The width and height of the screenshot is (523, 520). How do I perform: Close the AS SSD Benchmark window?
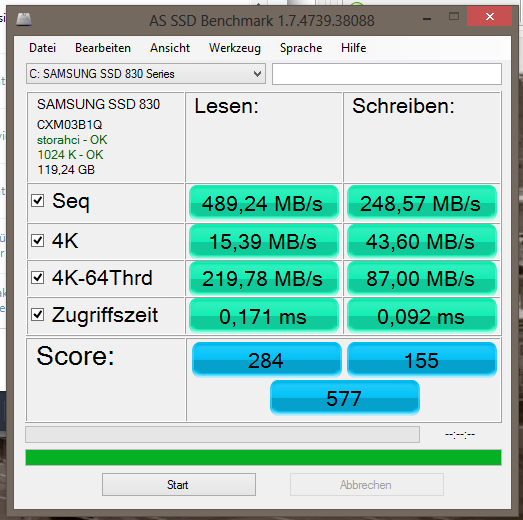489,16
